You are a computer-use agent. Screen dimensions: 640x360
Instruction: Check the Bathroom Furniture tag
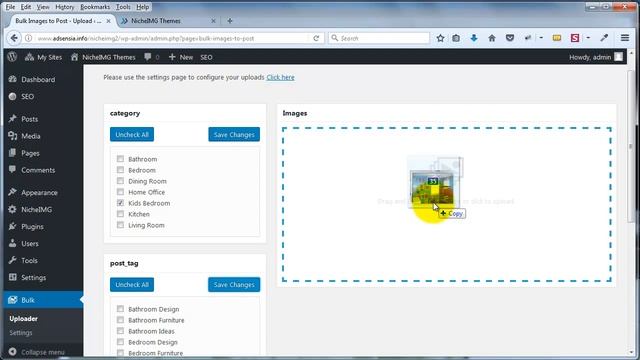120,320
